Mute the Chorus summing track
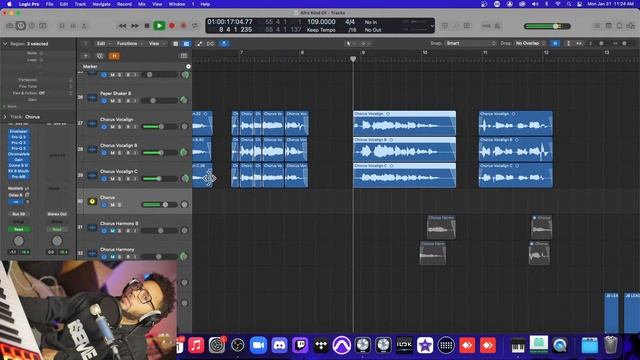 tap(112, 204)
